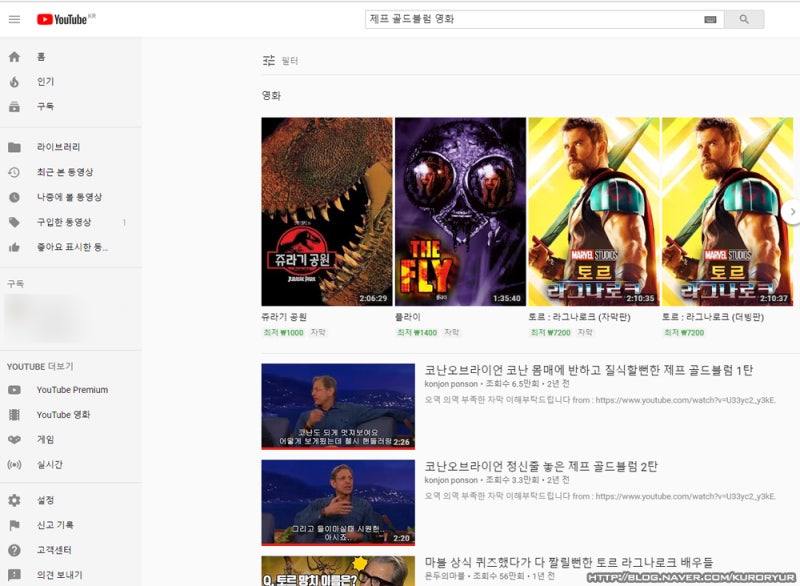800x586 pixels.
Task: Open 의견 보내기 feedback
Action: coord(60,575)
